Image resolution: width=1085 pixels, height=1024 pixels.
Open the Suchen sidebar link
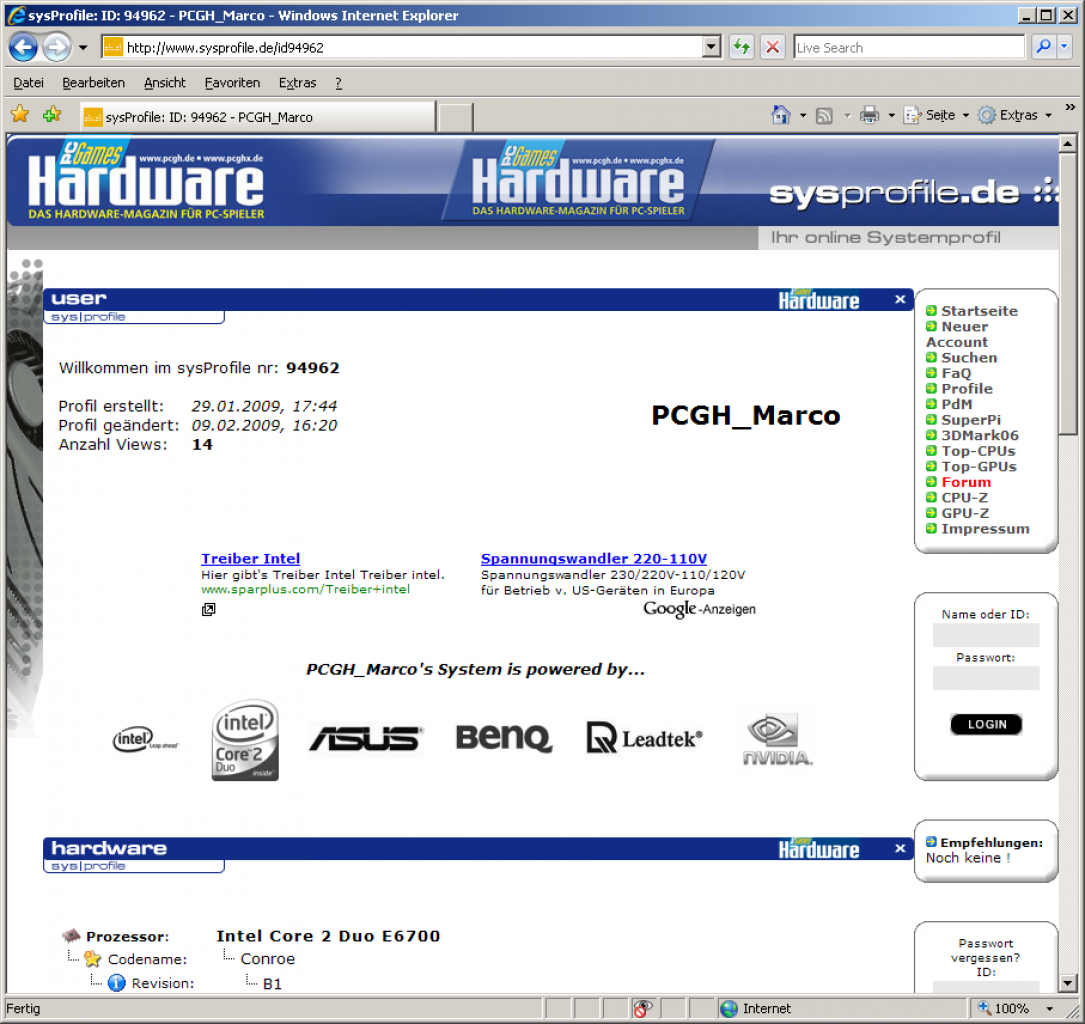click(969, 358)
